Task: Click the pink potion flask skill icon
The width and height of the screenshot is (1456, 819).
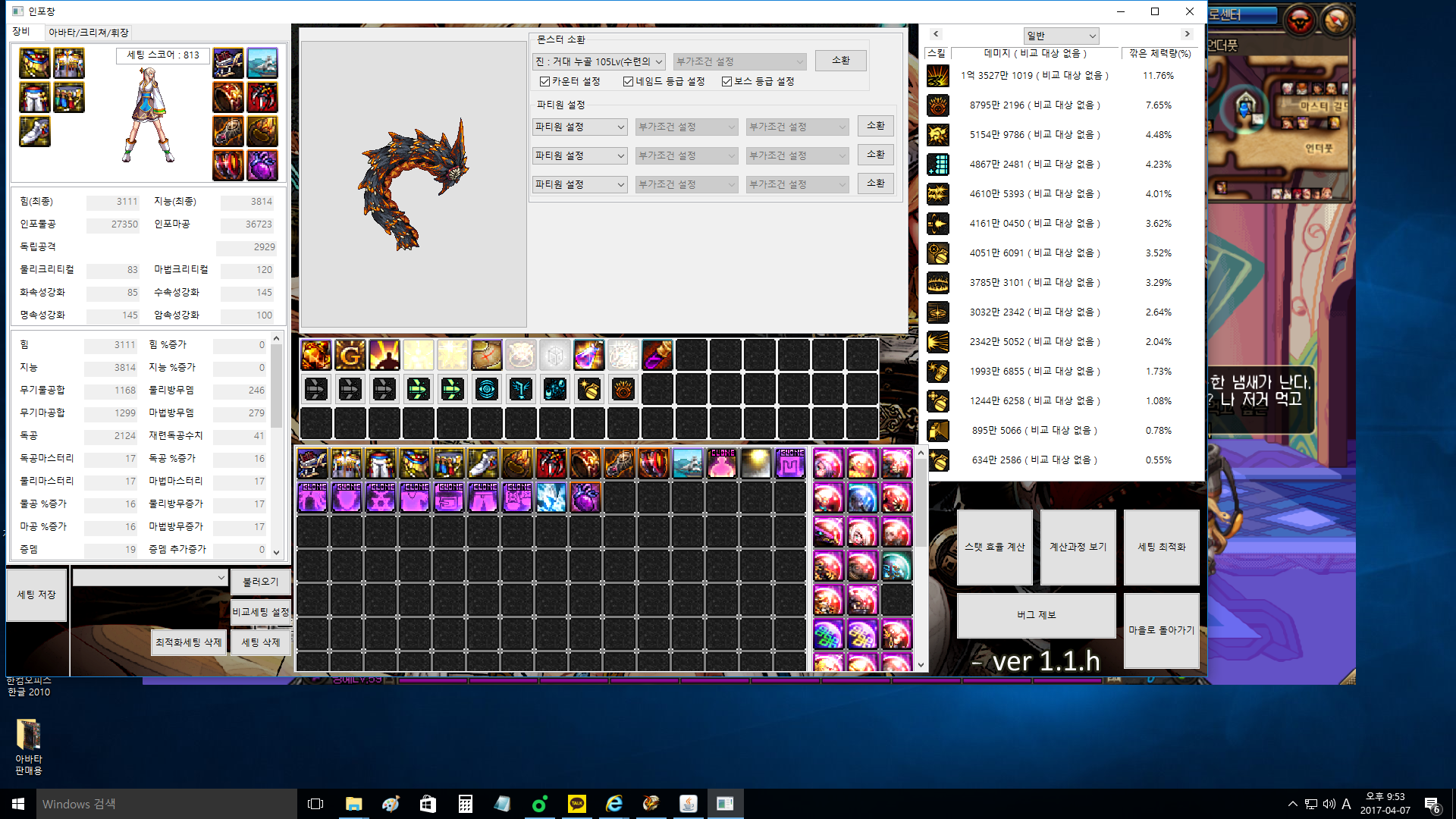Action: pos(588,355)
